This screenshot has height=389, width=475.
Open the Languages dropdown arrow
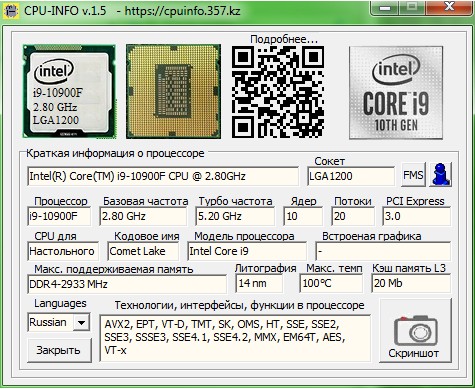(81, 322)
